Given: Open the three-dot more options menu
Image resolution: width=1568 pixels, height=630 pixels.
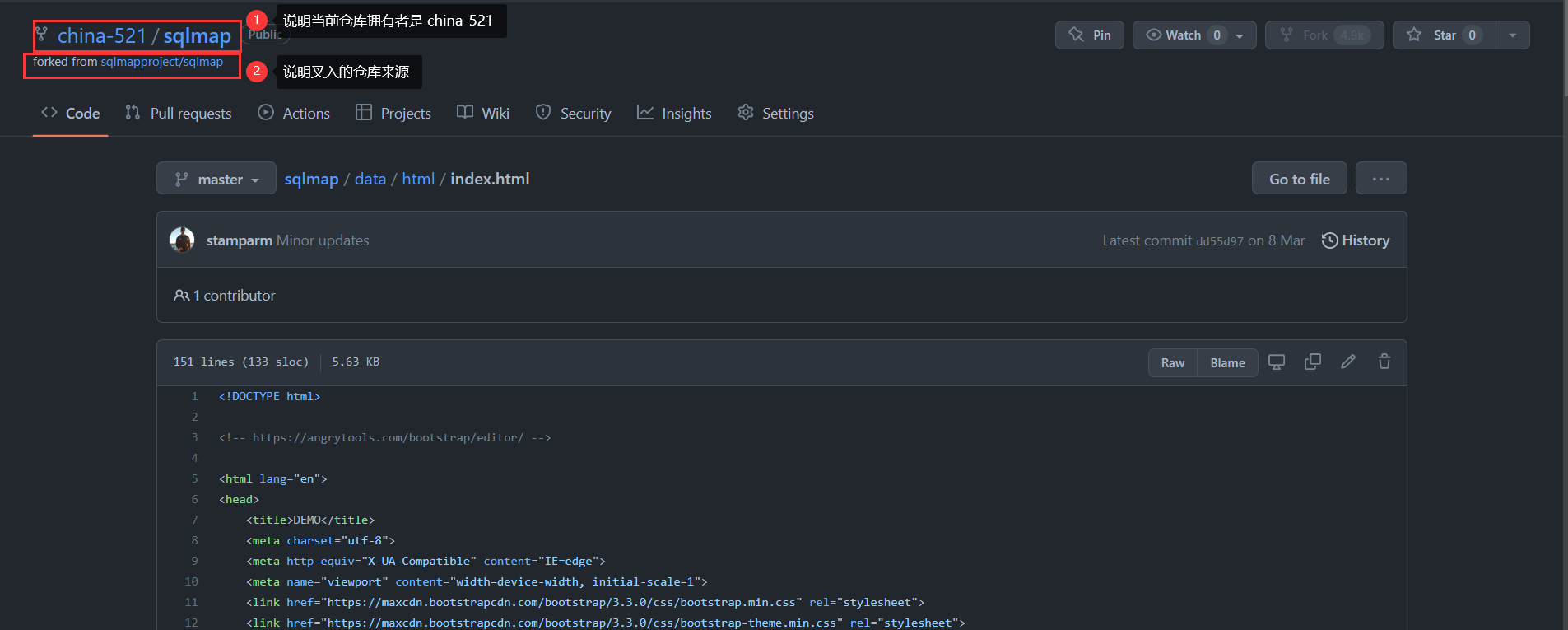Looking at the screenshot, I should pos(1381,179).
